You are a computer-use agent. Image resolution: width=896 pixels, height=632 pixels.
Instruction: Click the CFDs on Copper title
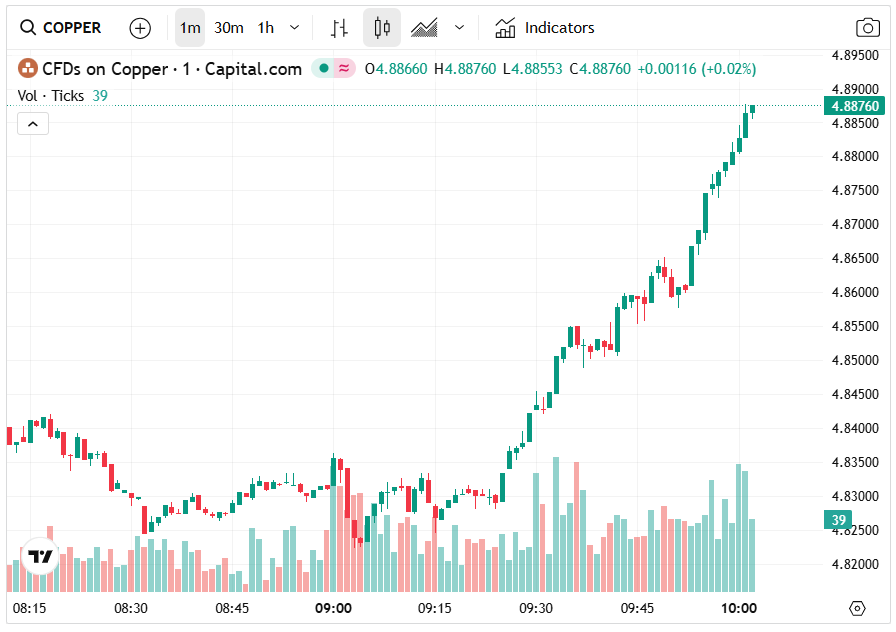pos(172,69)
